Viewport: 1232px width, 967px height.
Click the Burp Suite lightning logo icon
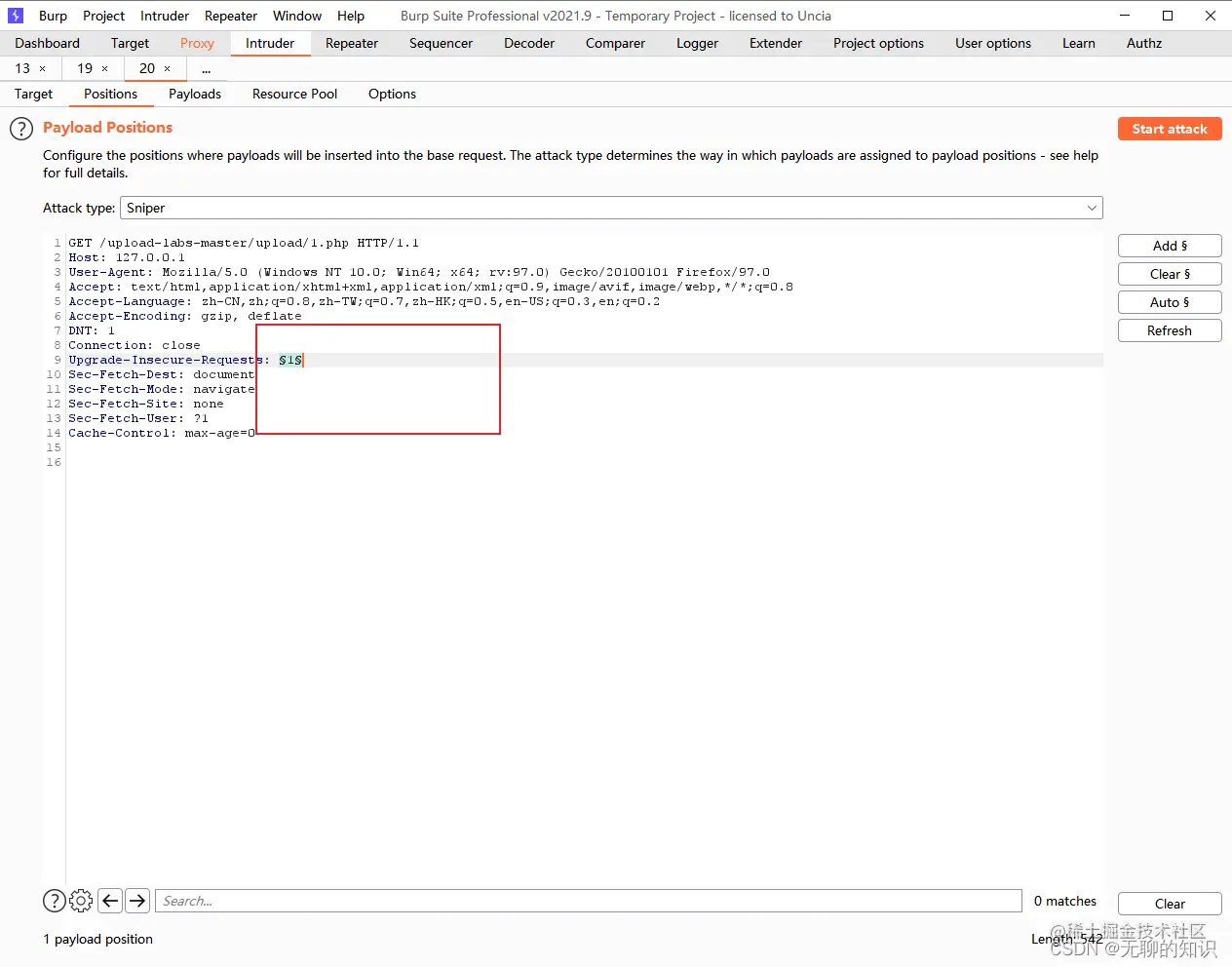pos(16,16)
